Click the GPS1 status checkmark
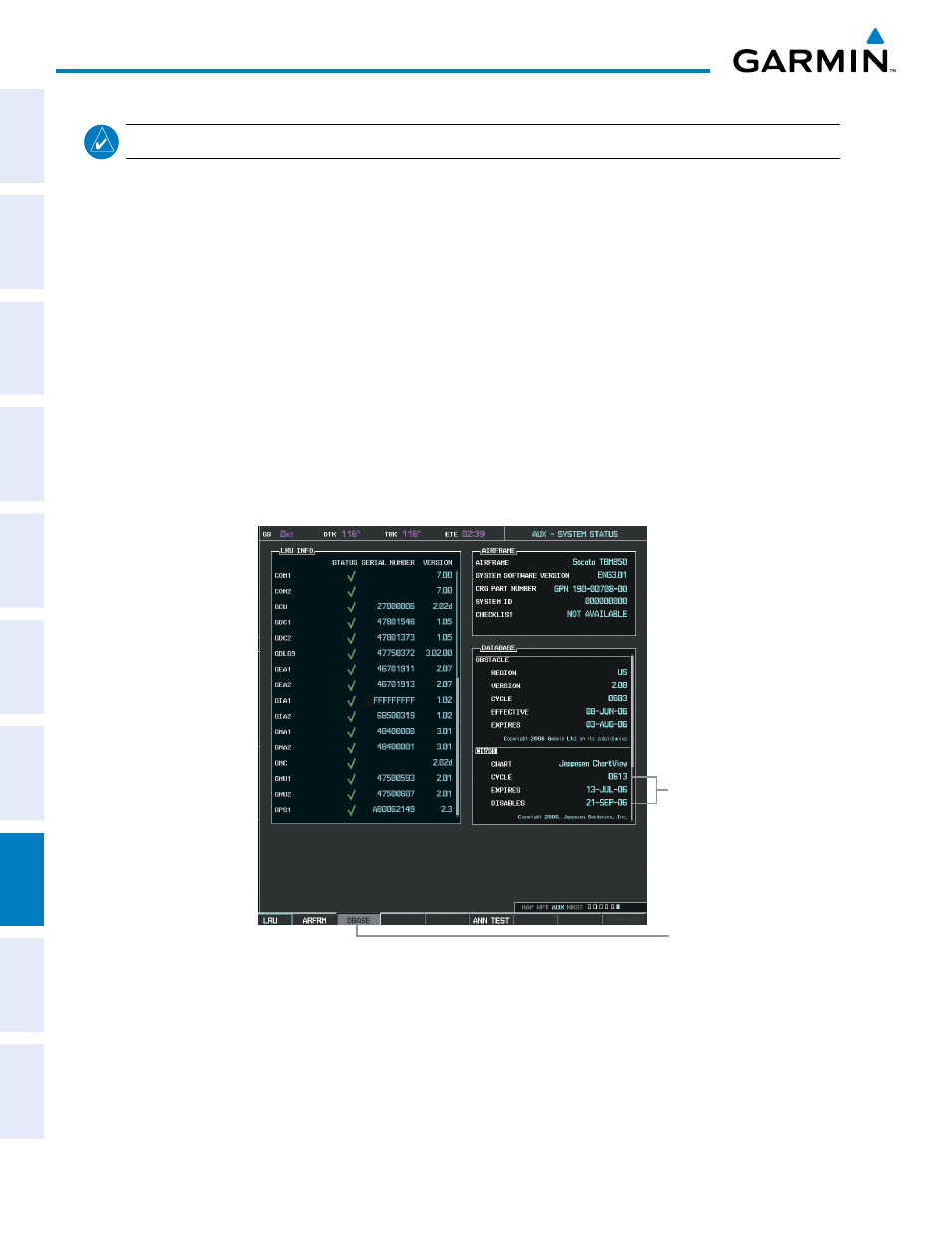The height and width of the screenshot is (1233, 952). tap(351, 810)
